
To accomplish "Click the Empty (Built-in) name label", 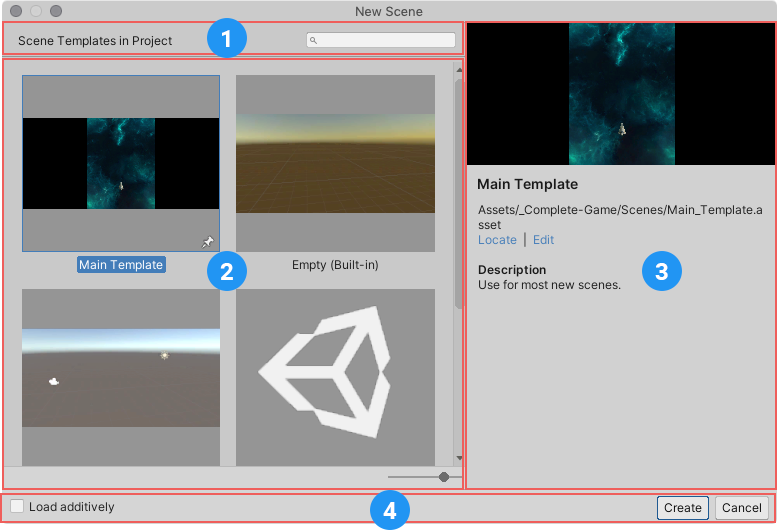I will [x=335, y=265].
